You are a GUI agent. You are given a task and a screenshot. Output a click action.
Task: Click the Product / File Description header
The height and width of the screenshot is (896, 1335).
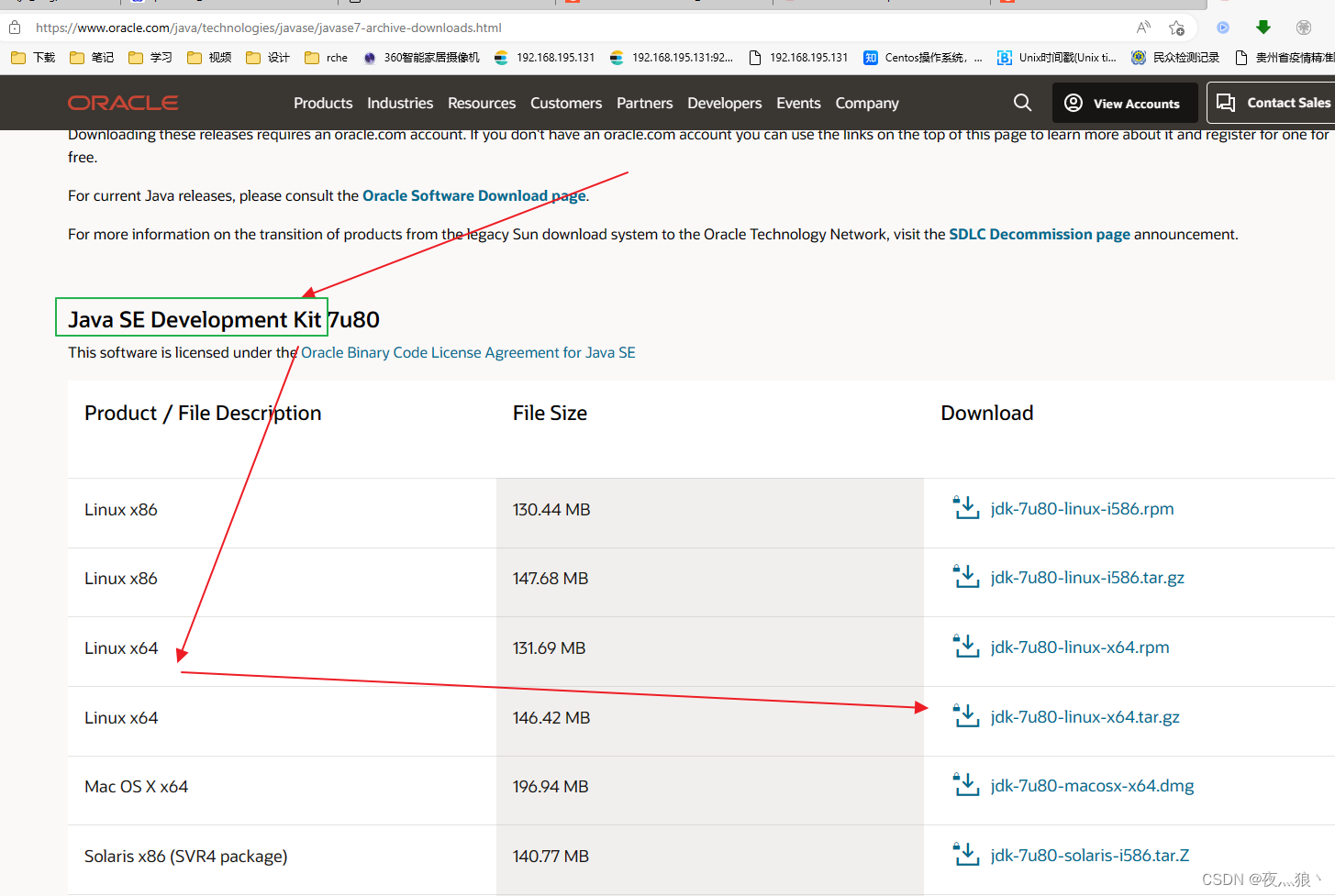(203, 413)
